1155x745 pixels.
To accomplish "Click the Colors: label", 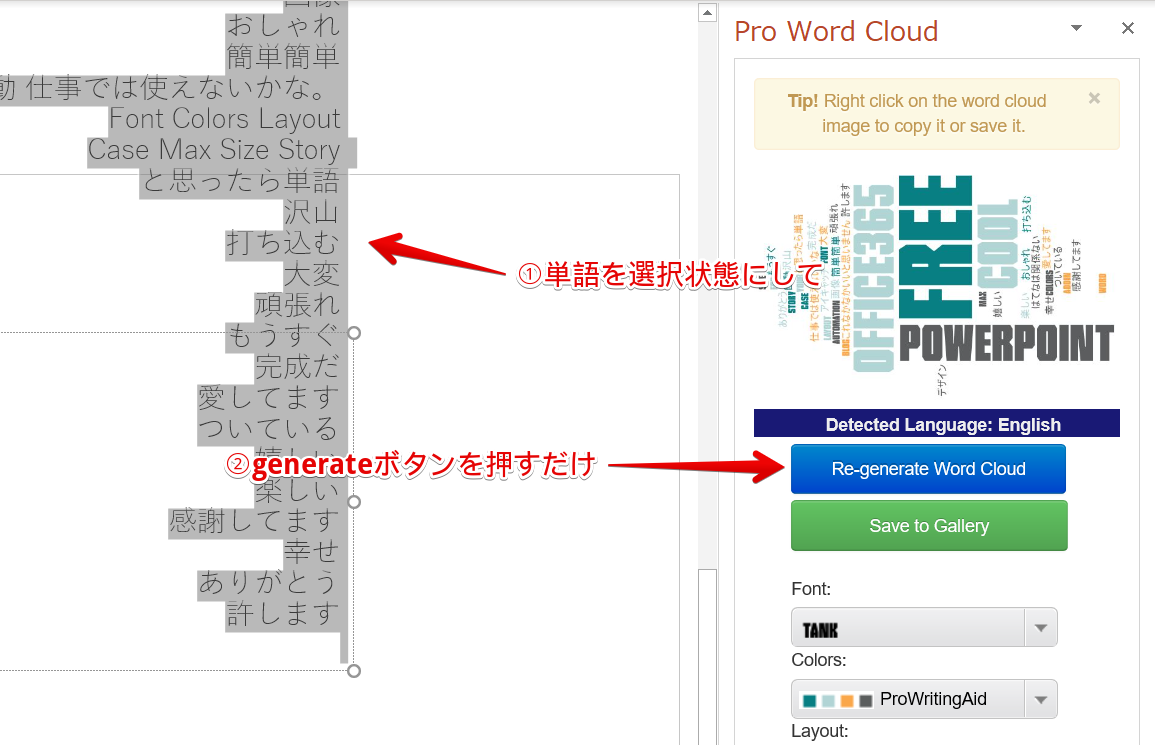I will [818, 660].
